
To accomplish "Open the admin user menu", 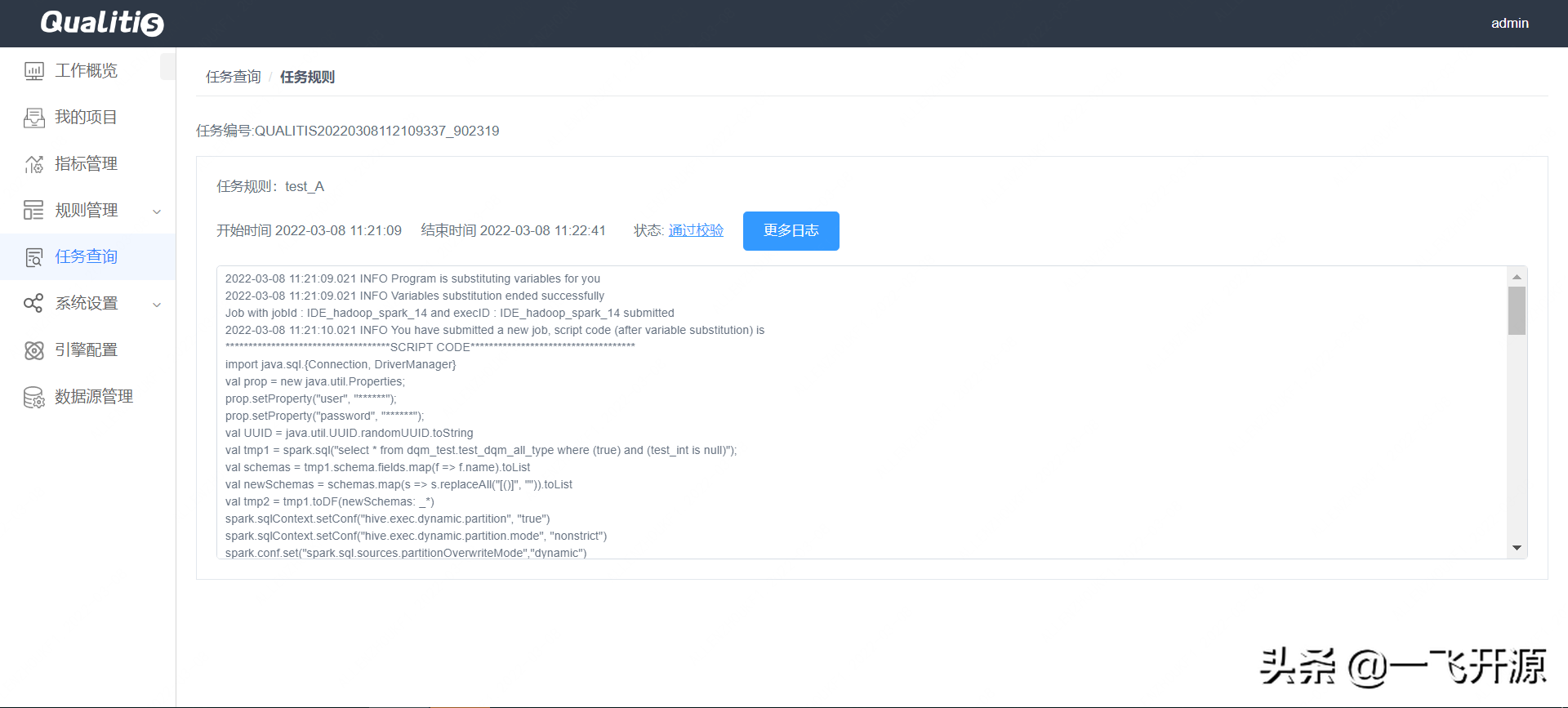I will [1509, 23].
